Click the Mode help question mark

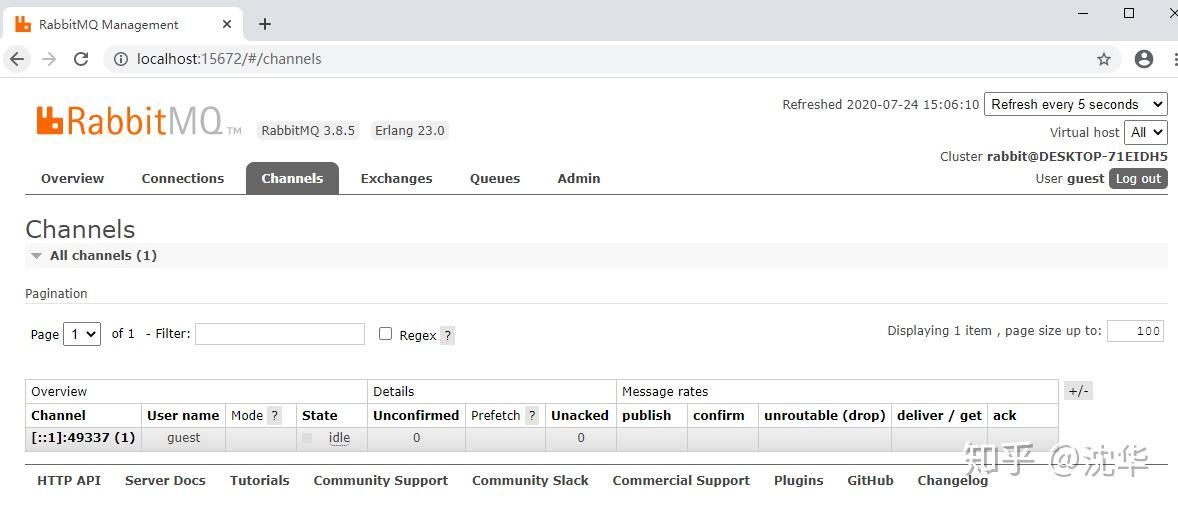click(275, 415)
